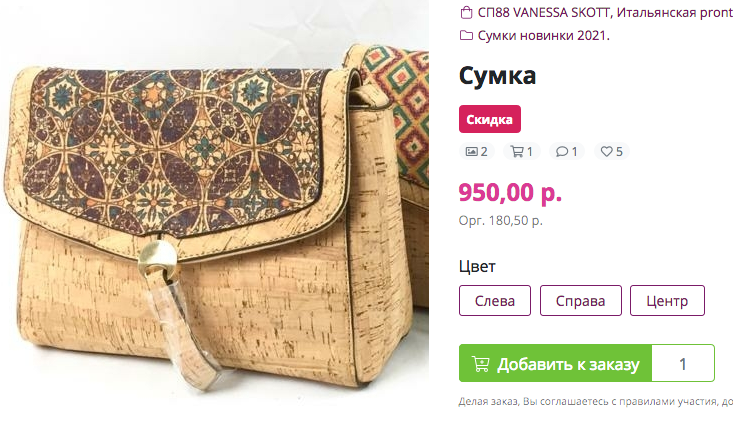Click the cart count icon showing 1
Image resolution: width=733 pixels, height=423 pixels.
[517, 151]
